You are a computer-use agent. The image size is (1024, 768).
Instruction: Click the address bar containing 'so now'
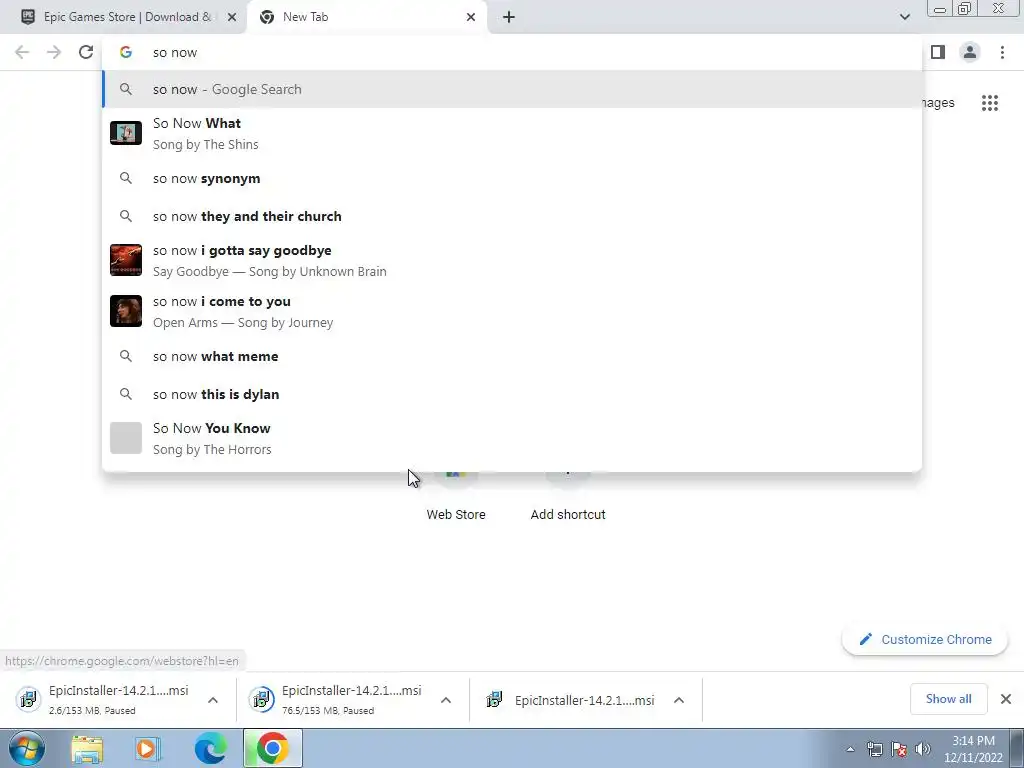512,52
